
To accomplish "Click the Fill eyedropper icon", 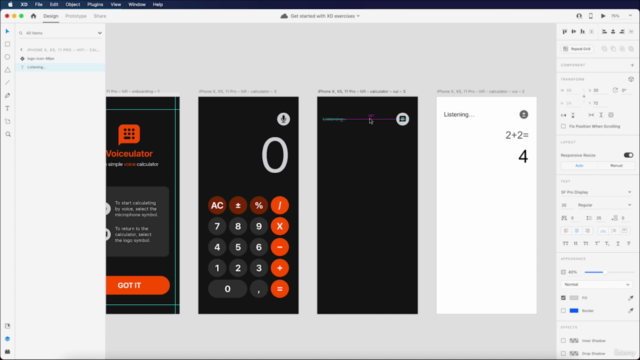I will [631, 298].
